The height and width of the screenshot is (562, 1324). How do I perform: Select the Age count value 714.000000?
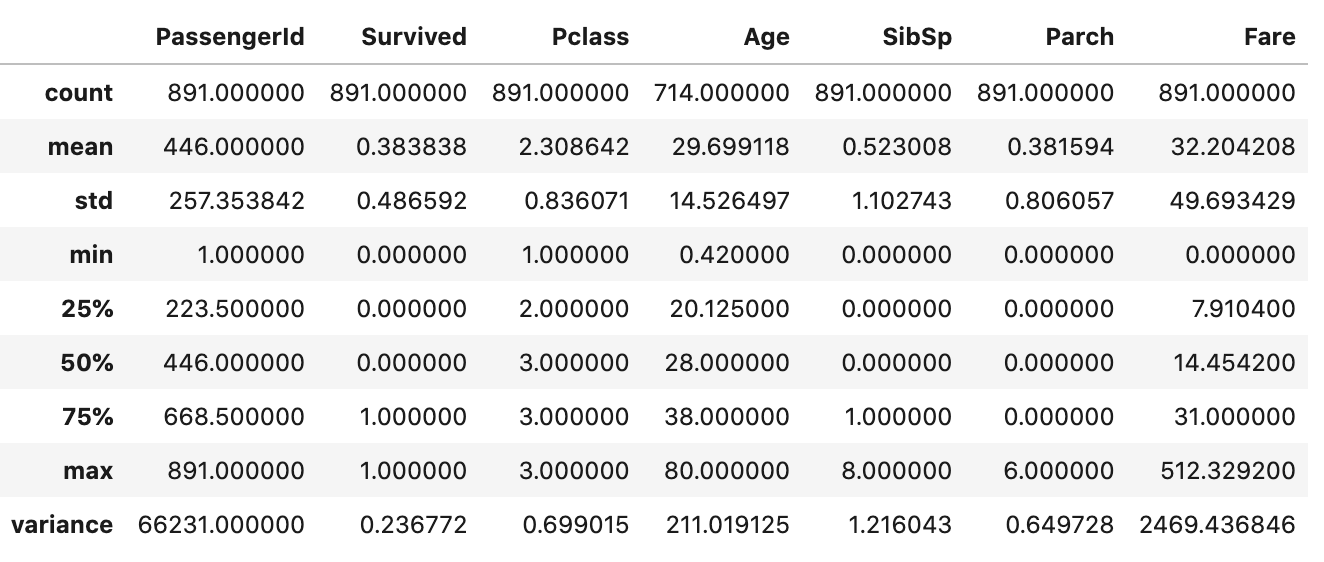[722, 93]
